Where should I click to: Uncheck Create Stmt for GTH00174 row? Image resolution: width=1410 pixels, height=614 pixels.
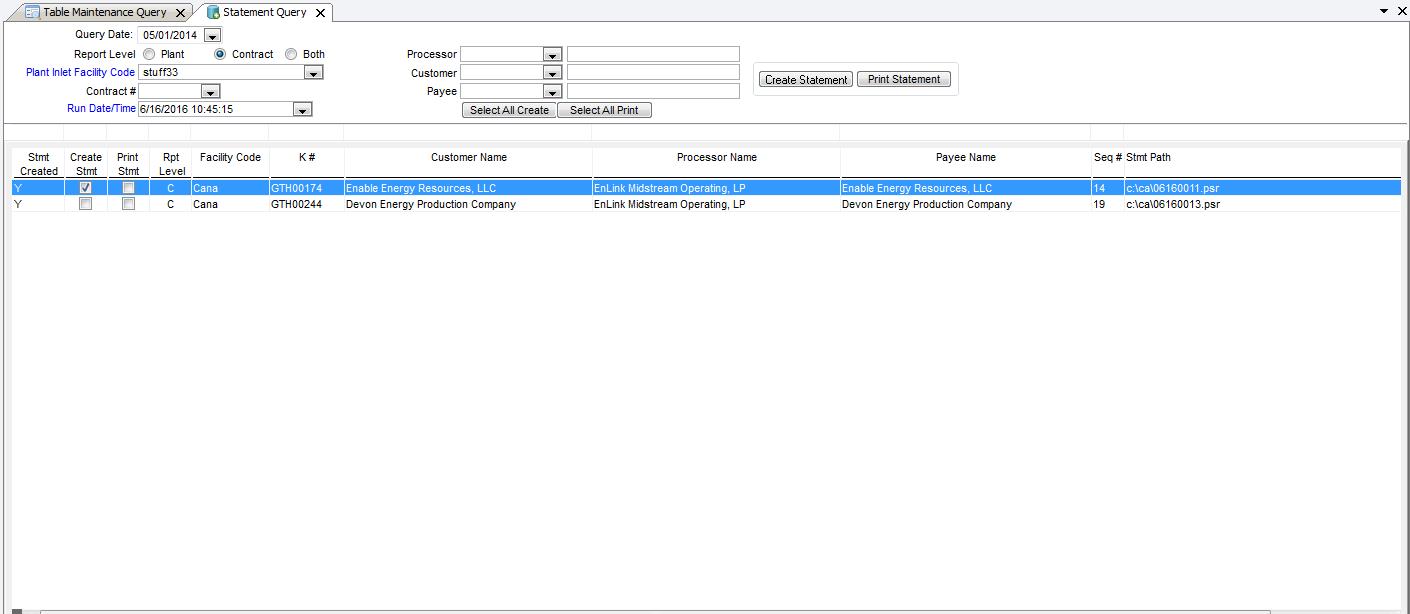point(86,188)
